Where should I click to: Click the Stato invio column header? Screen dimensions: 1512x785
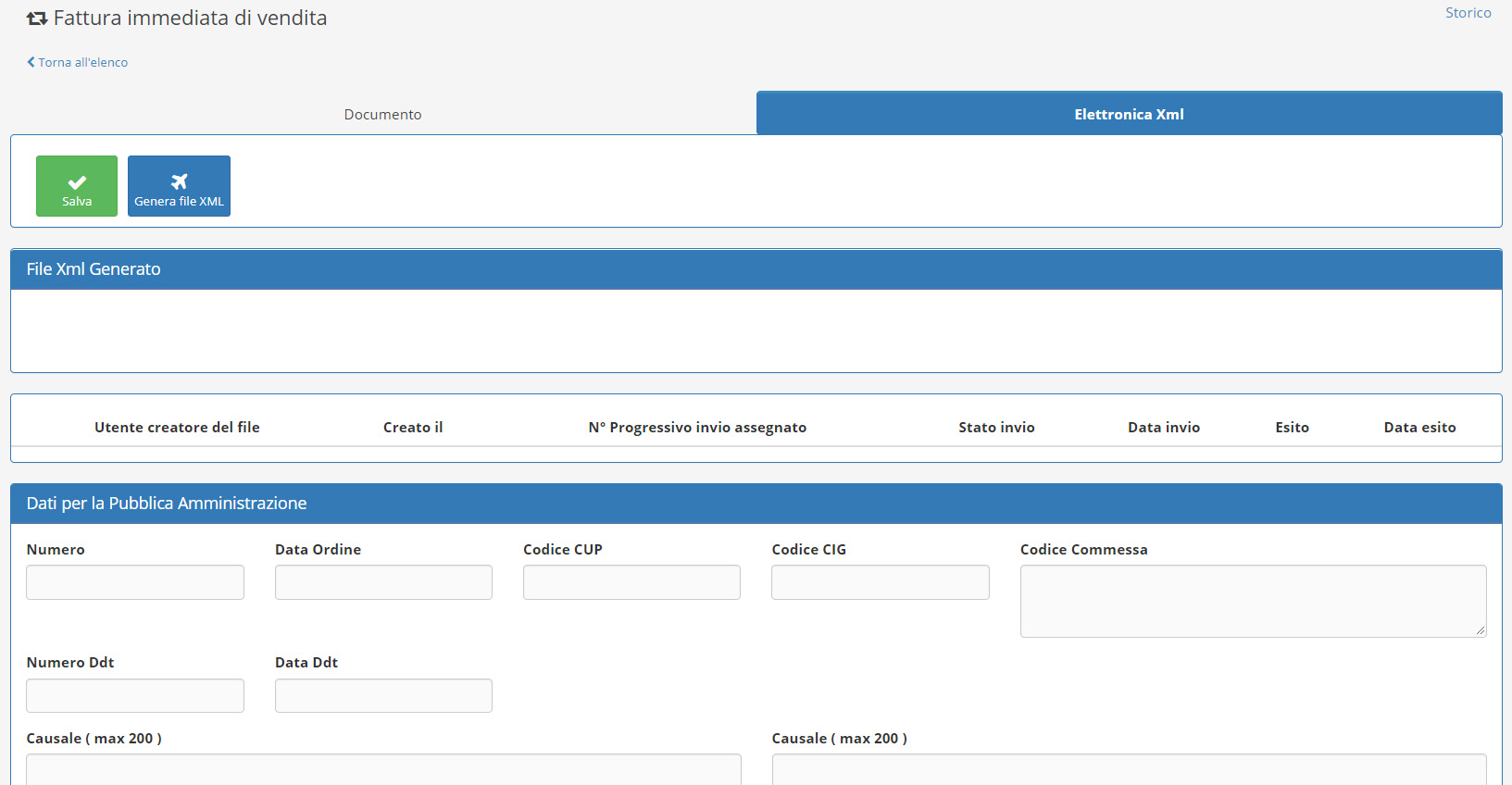(x=996, y=427)
